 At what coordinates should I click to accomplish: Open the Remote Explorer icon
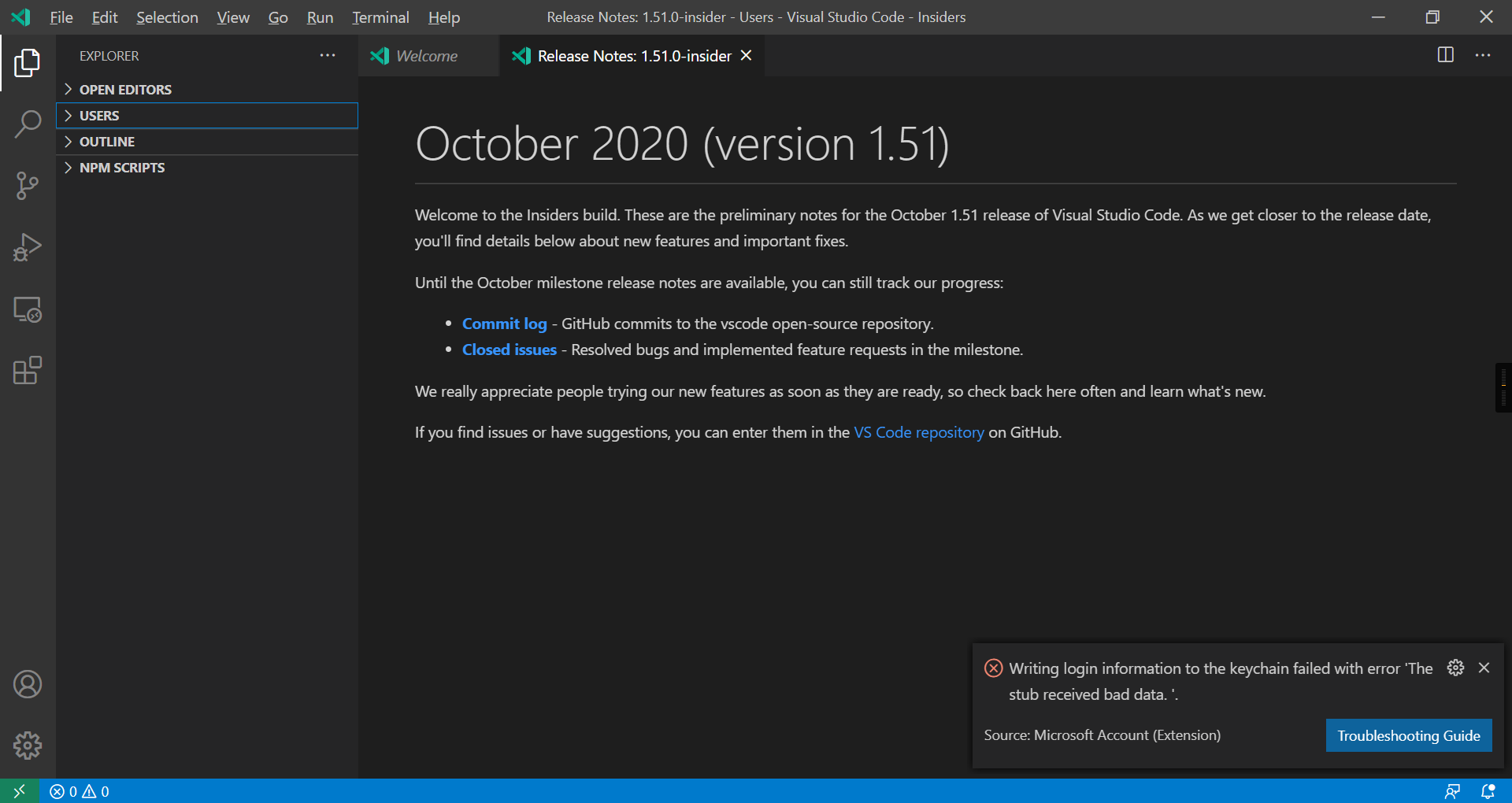point(28,309)
